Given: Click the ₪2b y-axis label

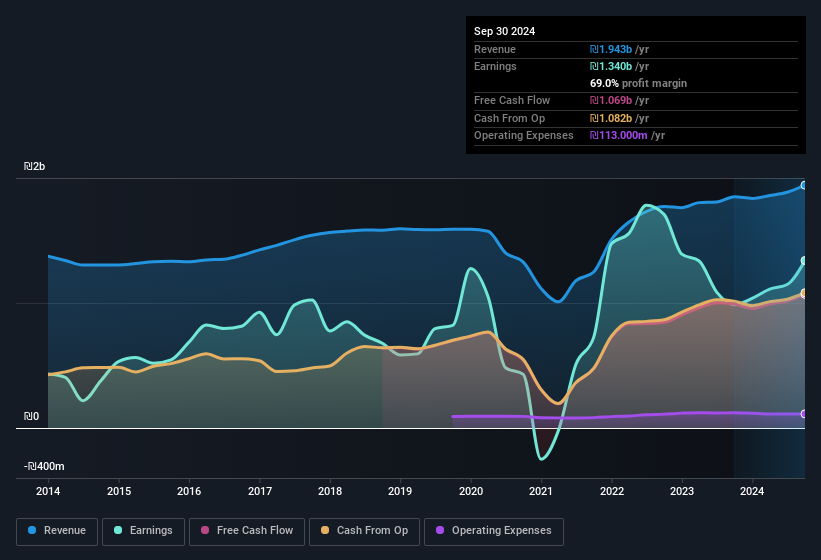Looking at the screenshot, I should (x=34, y=166).
